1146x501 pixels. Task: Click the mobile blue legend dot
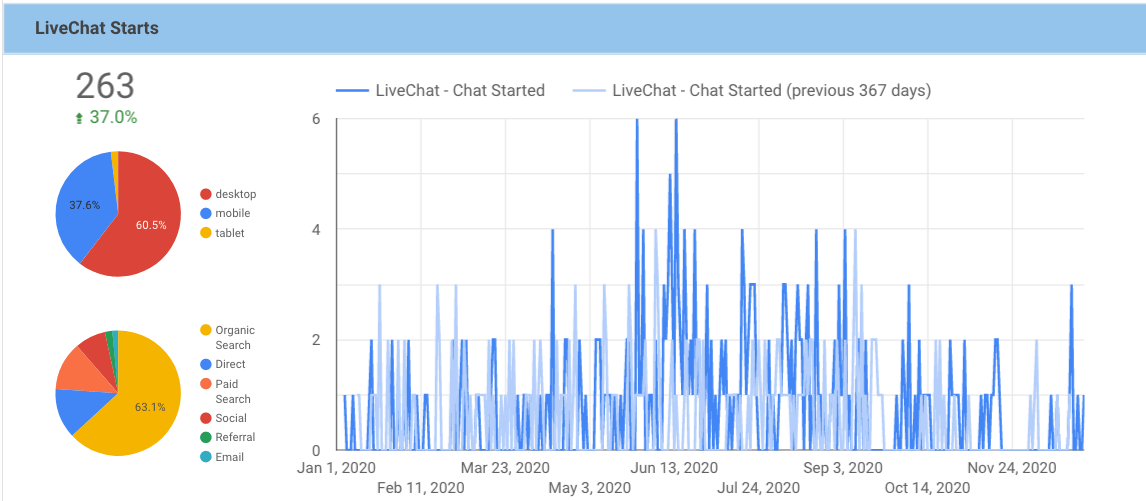coord(205,214)
